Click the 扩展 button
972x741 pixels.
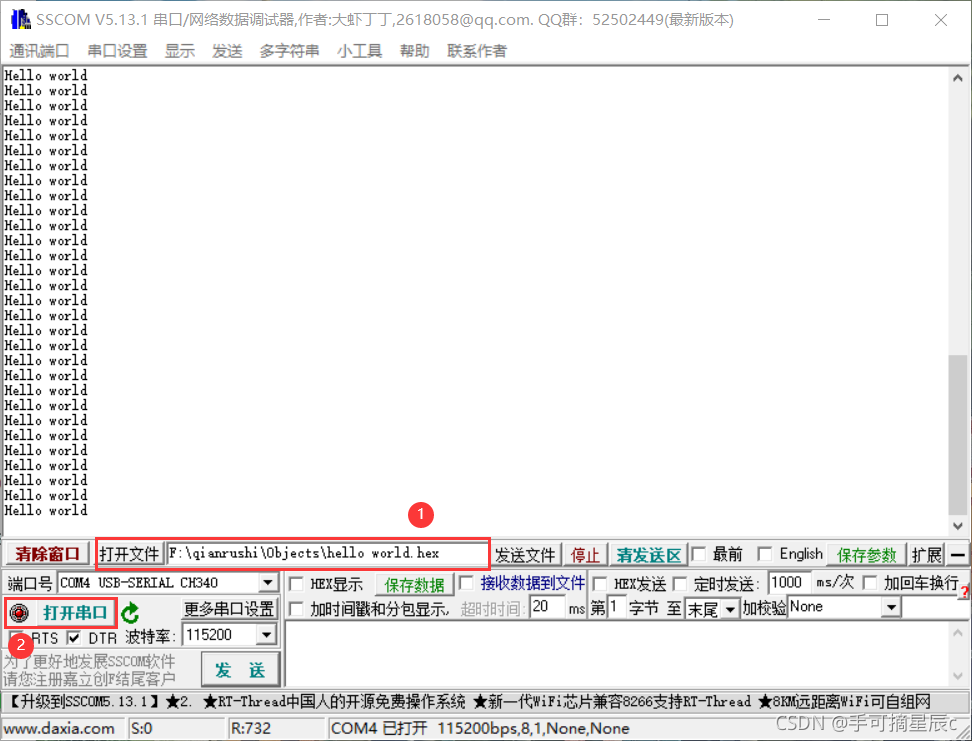(927, 554)
